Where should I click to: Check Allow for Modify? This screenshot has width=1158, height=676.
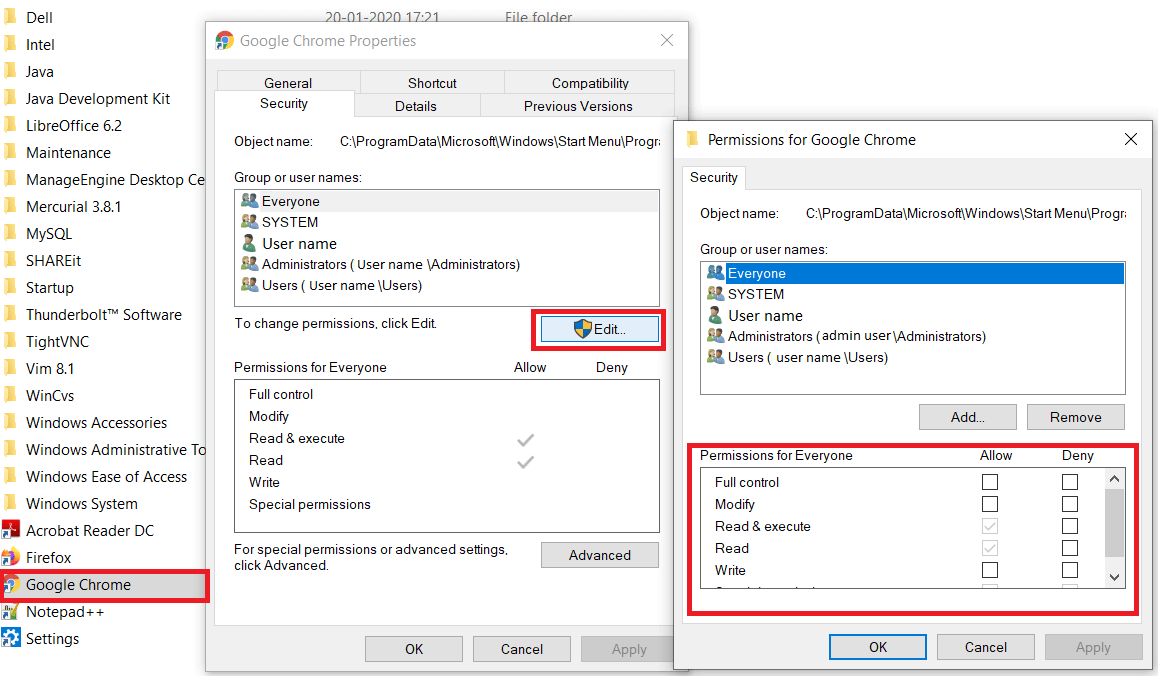[990, 504]
